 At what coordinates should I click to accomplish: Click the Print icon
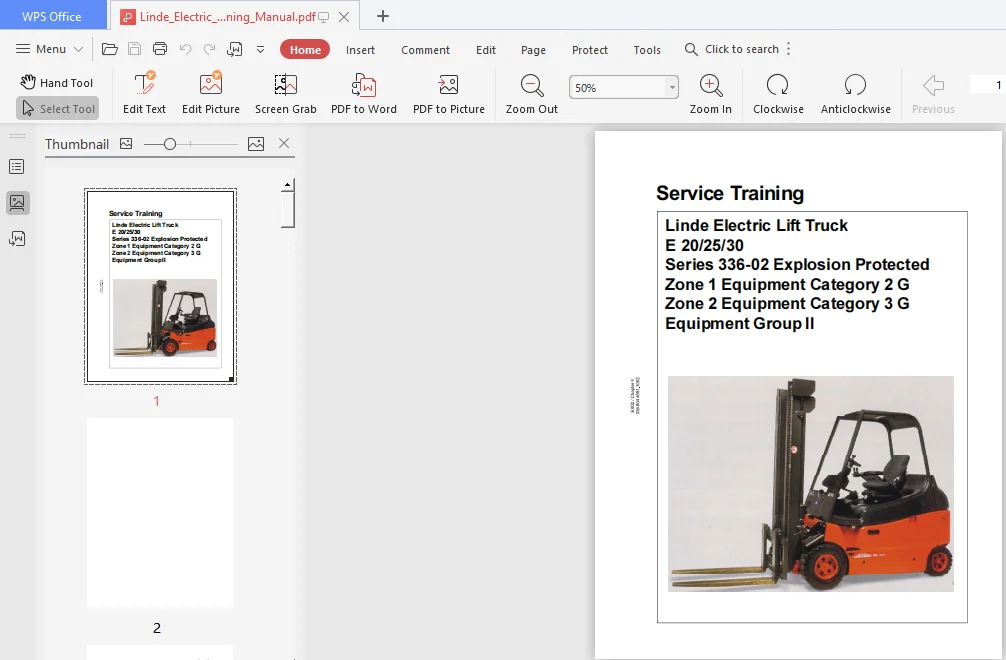click(x=160, y=49)
